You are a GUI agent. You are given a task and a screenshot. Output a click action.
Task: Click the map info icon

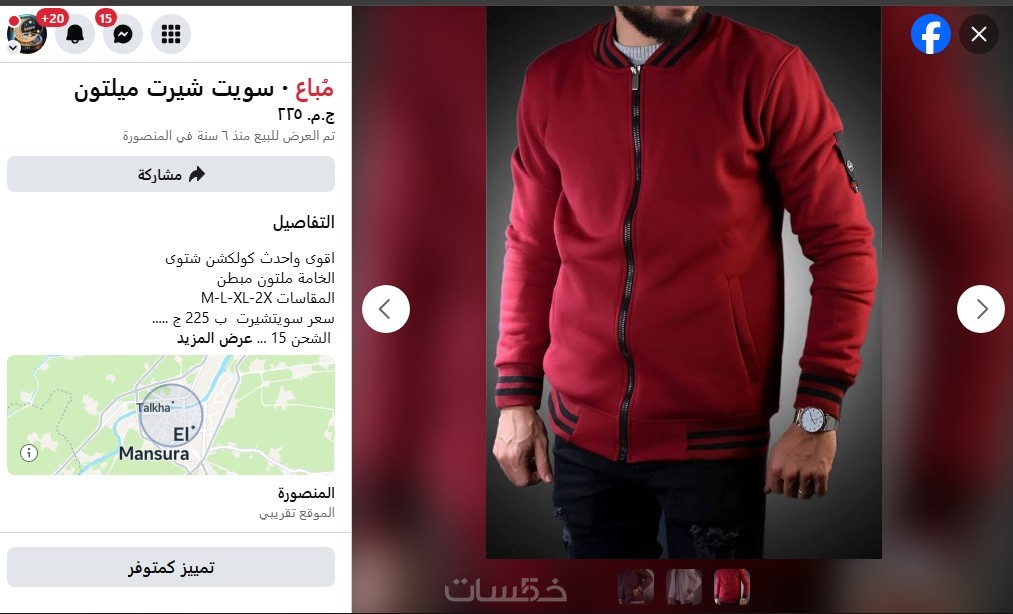tap(28, 453)
